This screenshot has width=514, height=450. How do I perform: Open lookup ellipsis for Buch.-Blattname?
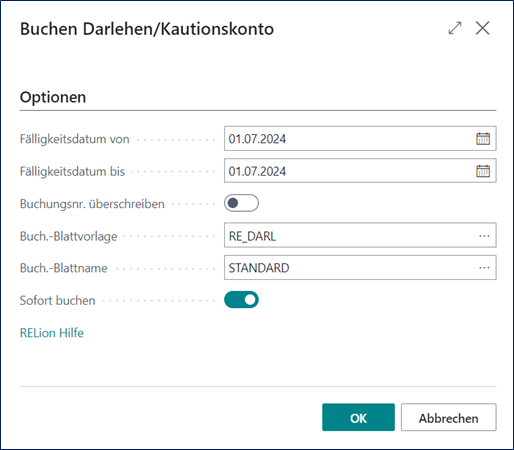(484, 268)
